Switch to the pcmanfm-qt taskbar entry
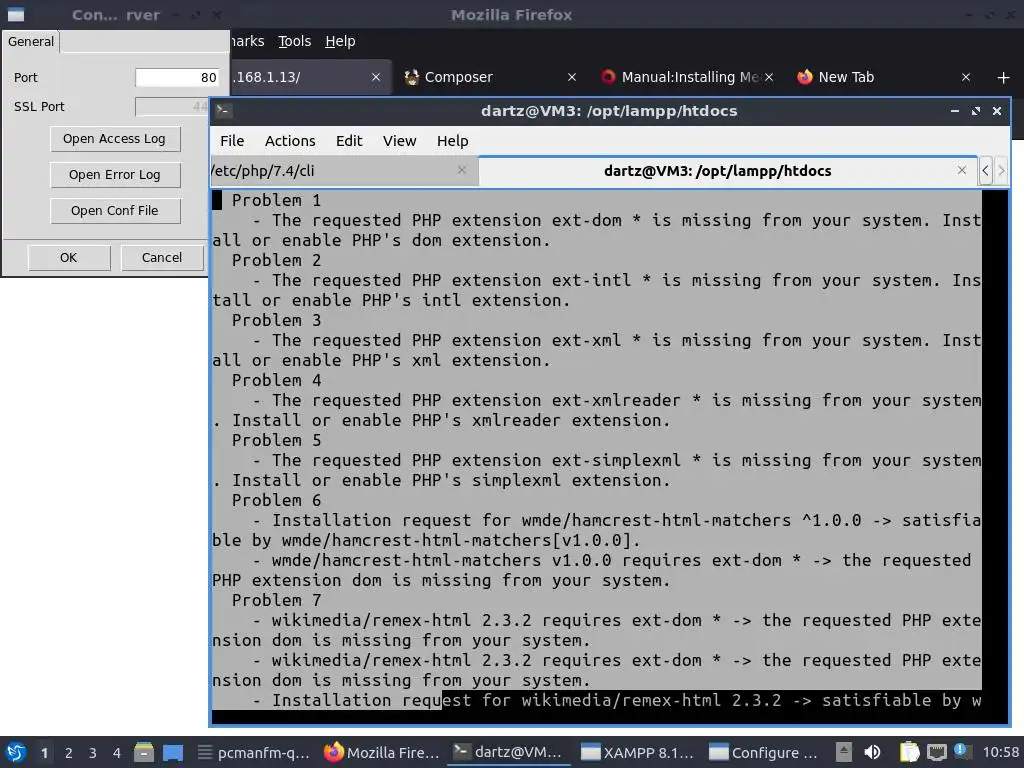 254,752
